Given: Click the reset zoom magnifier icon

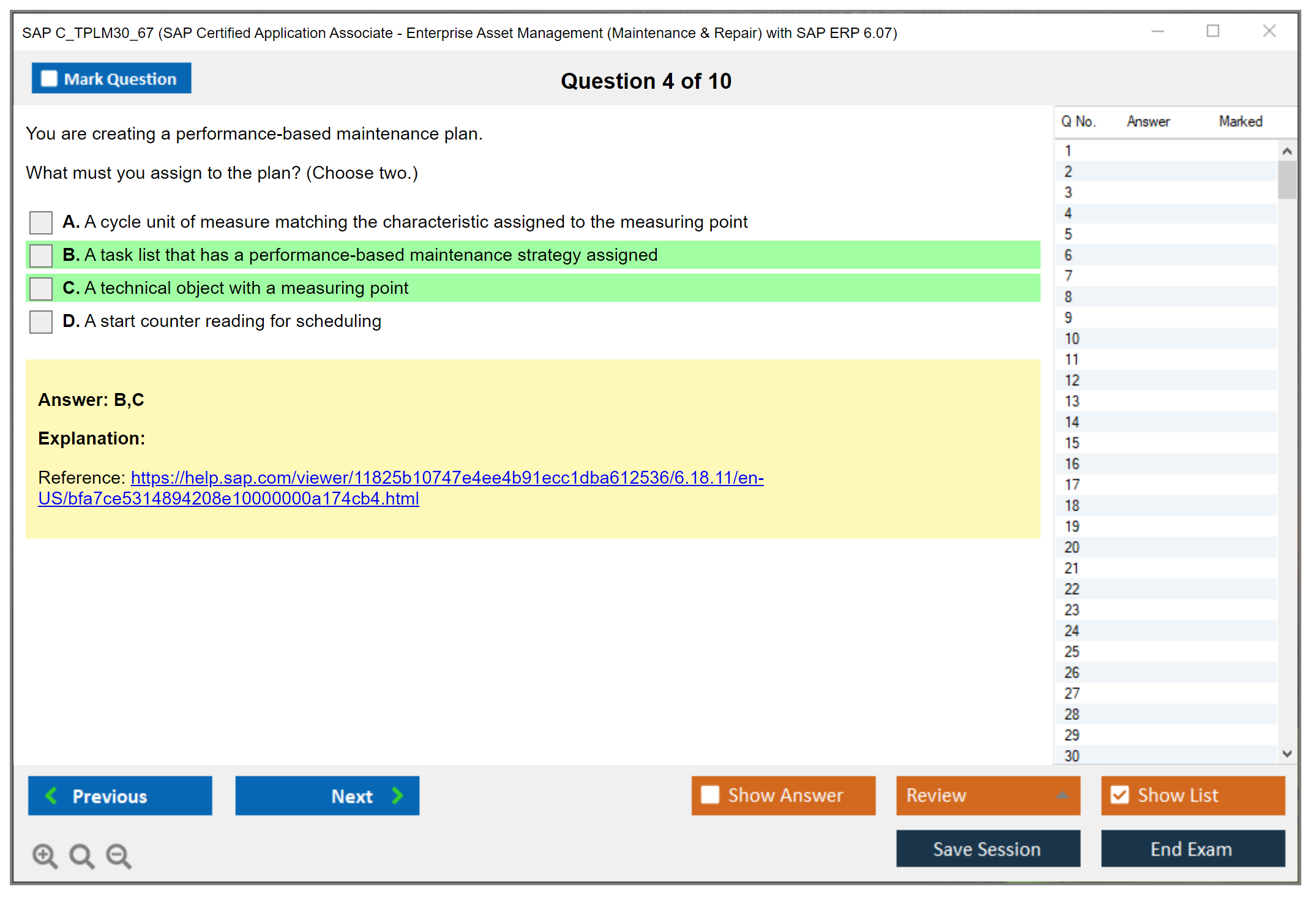Looking at the screenshot, I should [81, 855].
